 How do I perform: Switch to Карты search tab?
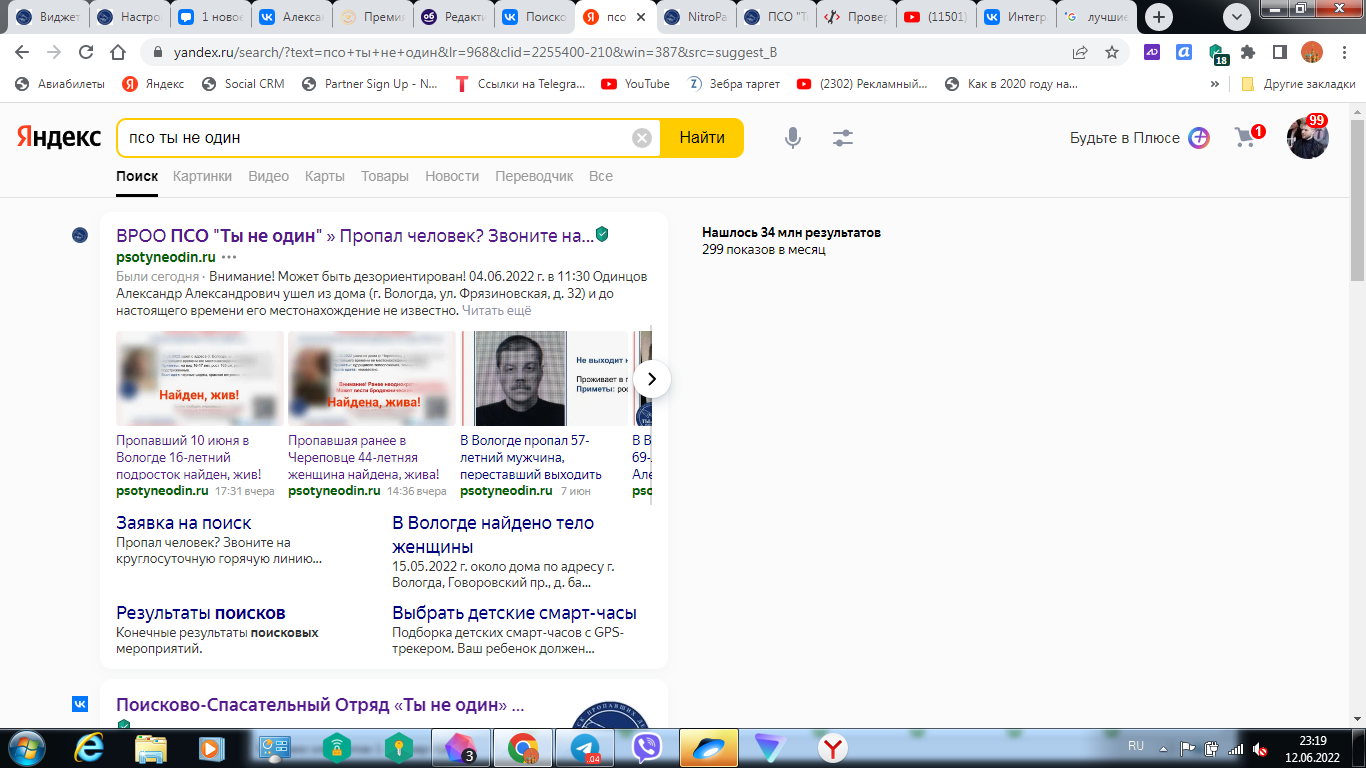click(325, 176)
